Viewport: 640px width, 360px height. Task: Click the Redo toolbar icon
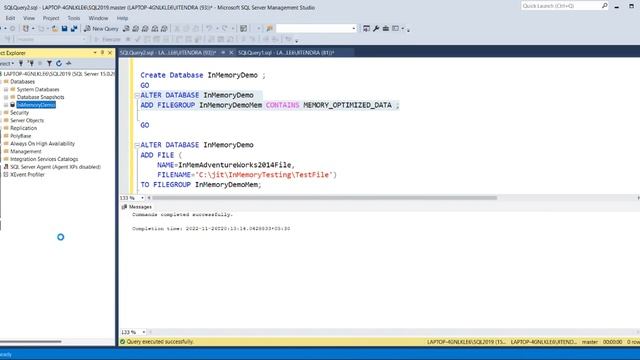224,29
